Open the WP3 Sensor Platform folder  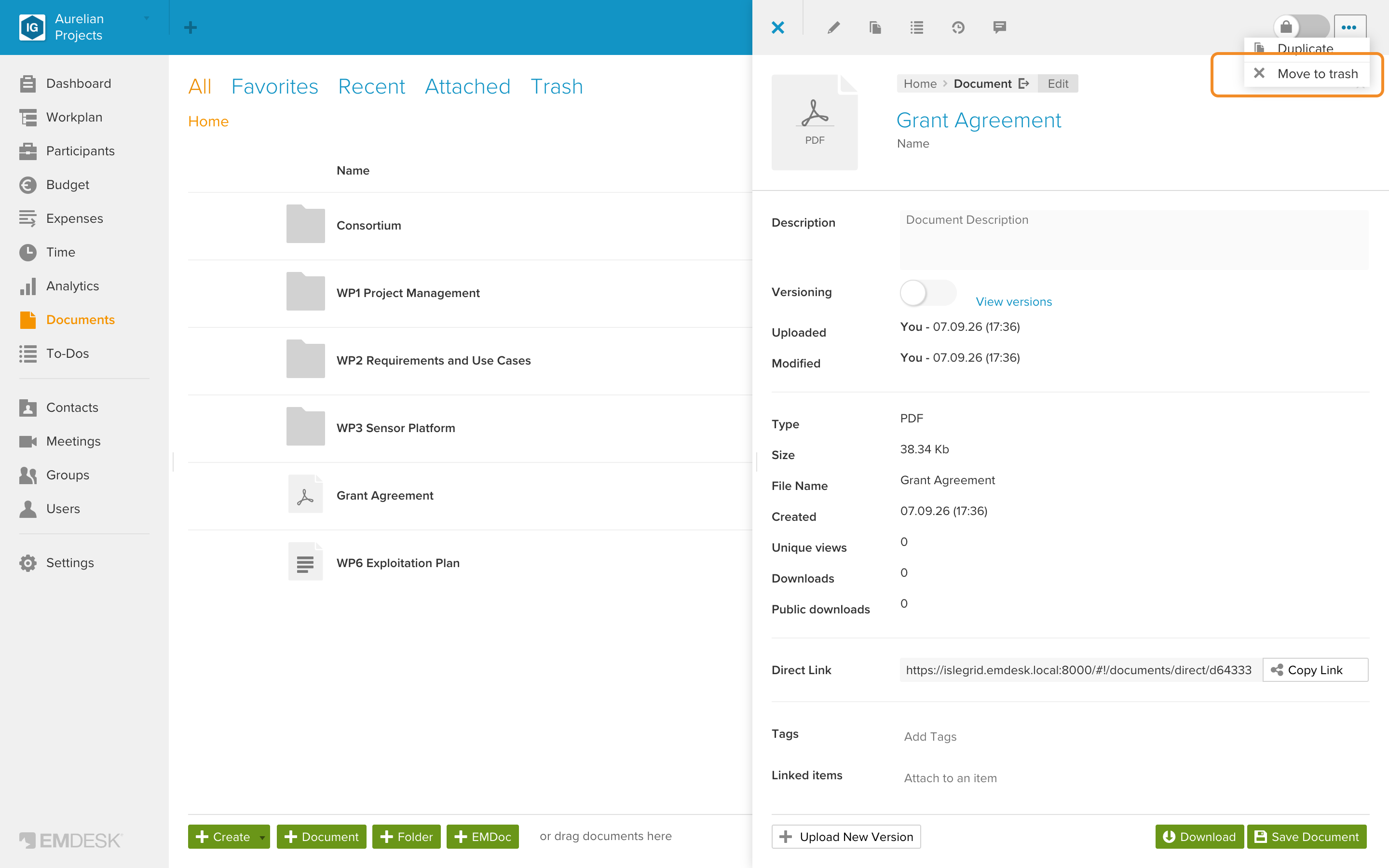tap(395, 428)
